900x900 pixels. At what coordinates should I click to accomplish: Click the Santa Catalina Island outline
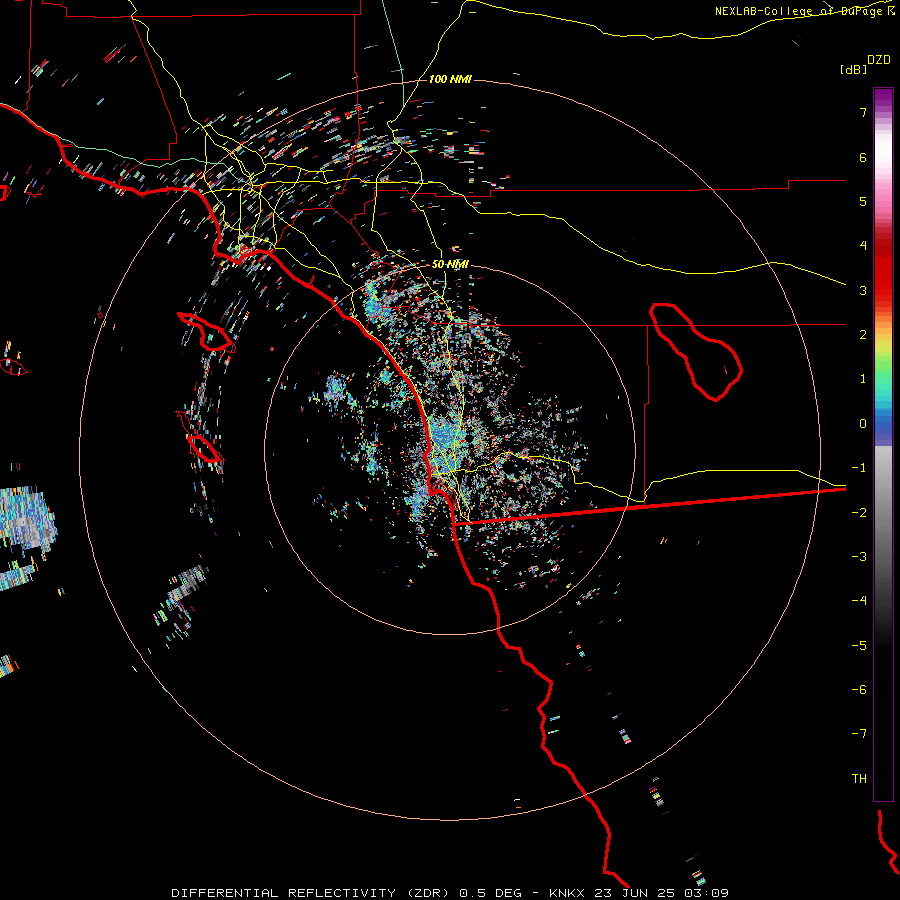pyautogui.click(x=205, y=331)
